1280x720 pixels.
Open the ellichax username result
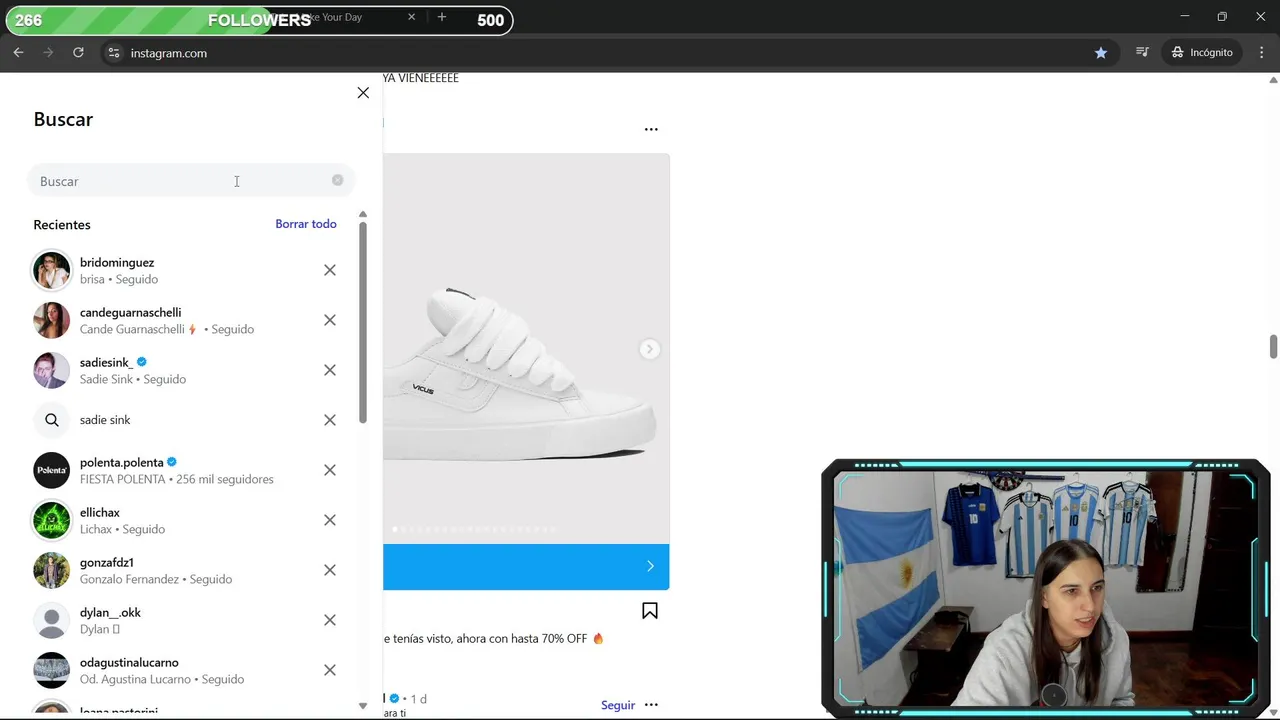tap(100, 512)
